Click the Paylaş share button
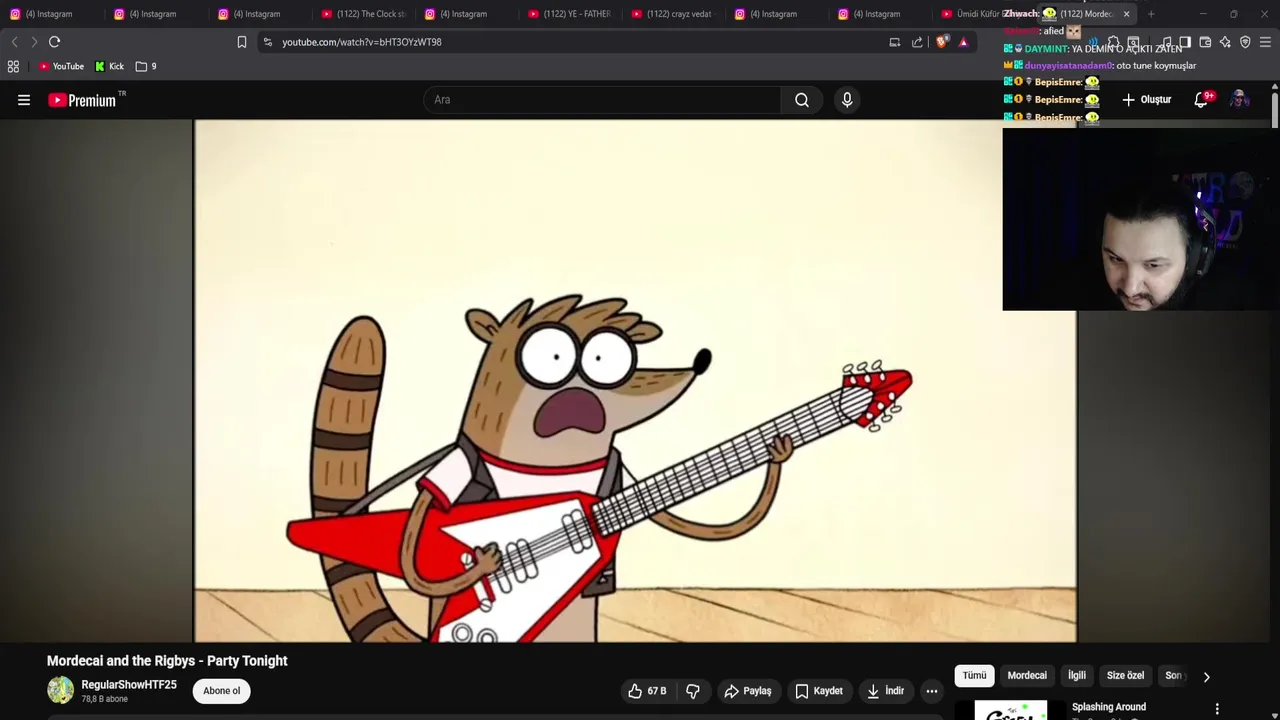This screenshot has height=720, width=1280. pos(748,691)
